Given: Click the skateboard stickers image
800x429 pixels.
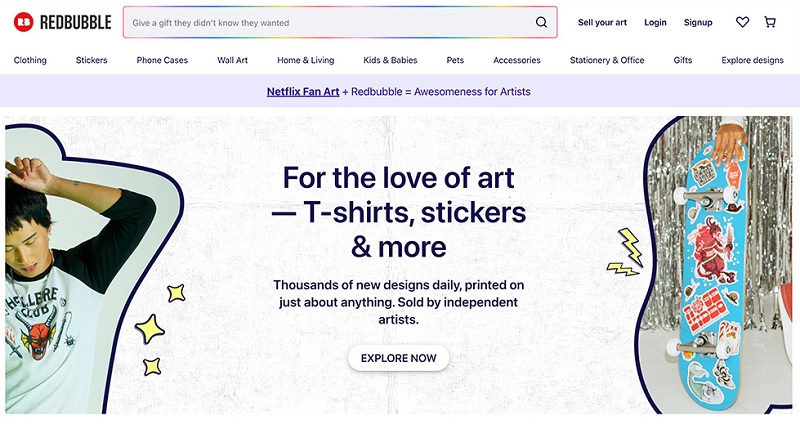Looking at the screenshot, I should point(716,265).
